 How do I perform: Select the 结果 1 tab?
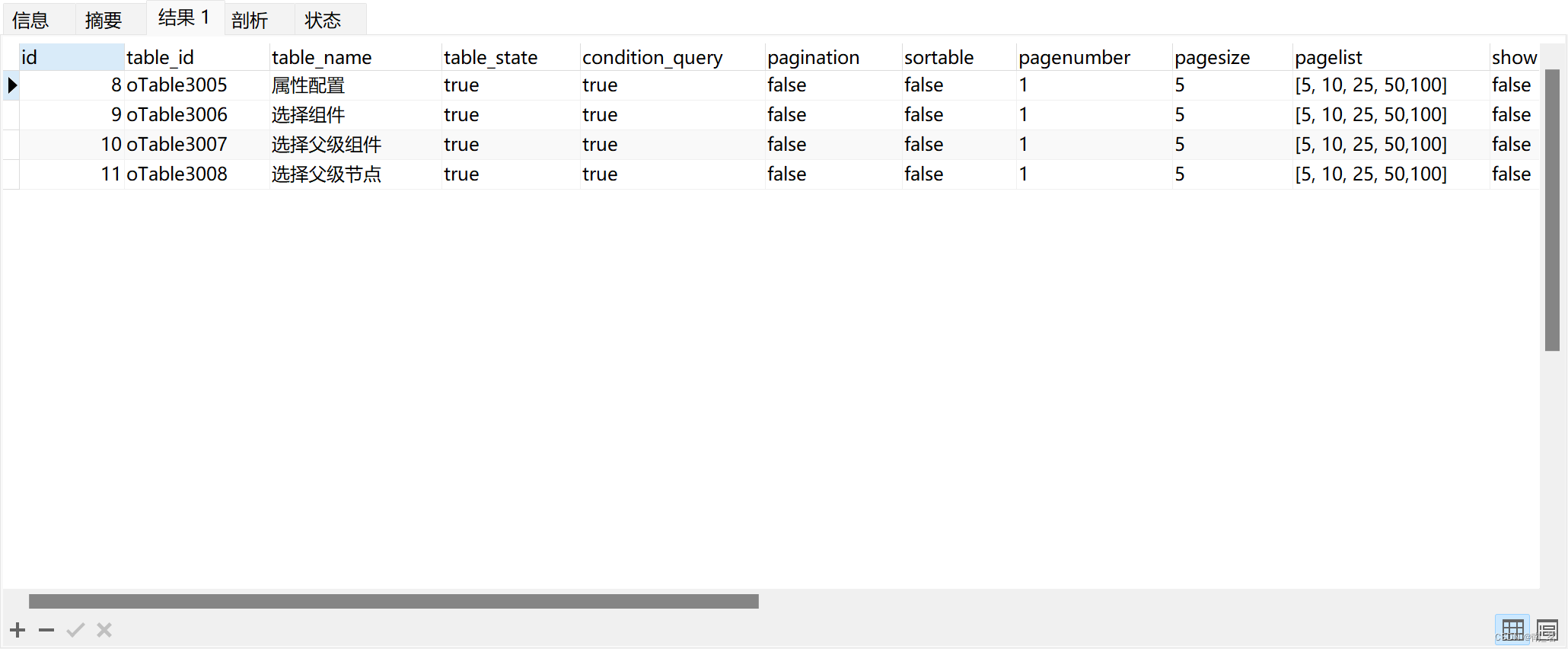184,18
